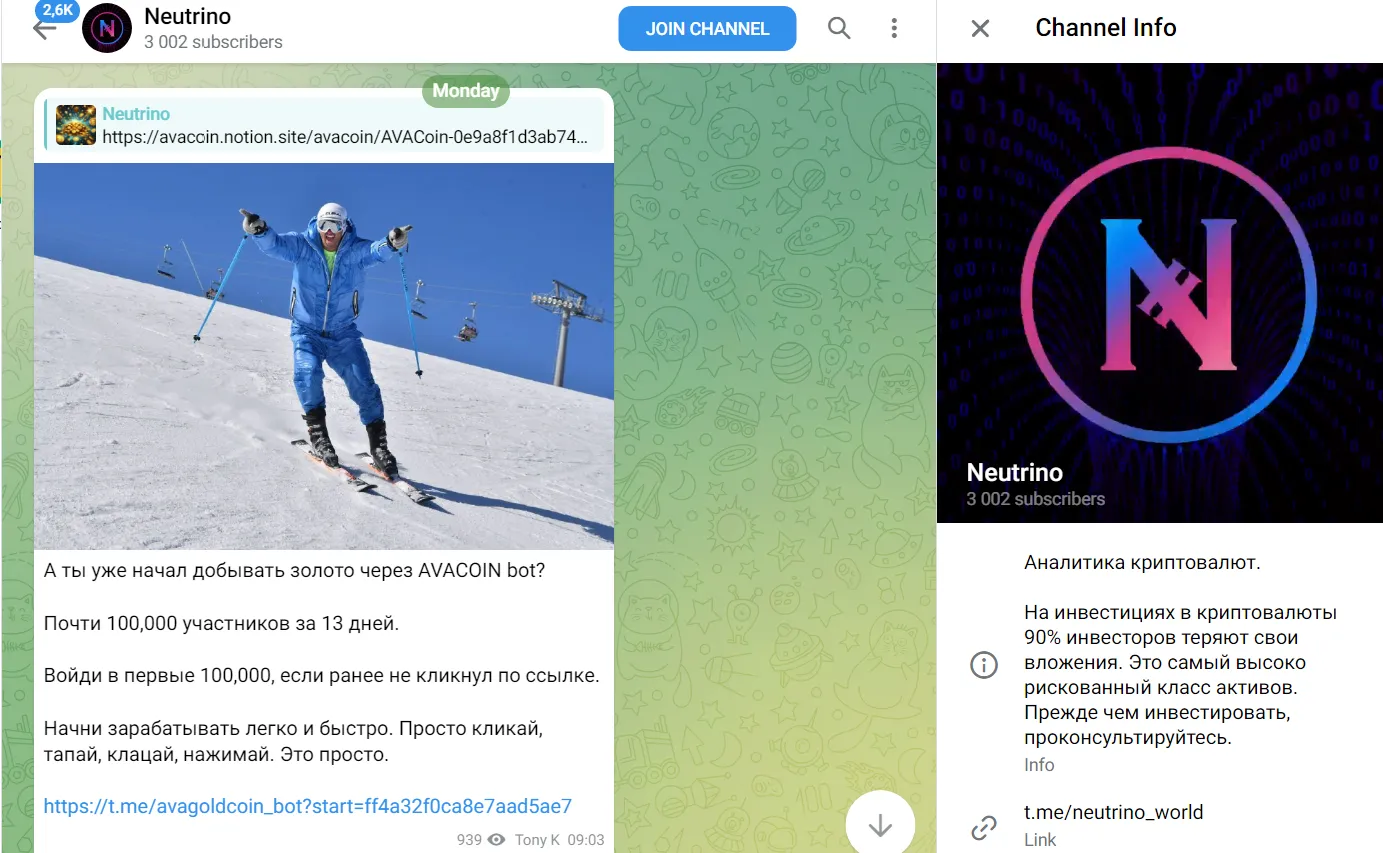Click the Monday date badge

[x=466, y=91]
